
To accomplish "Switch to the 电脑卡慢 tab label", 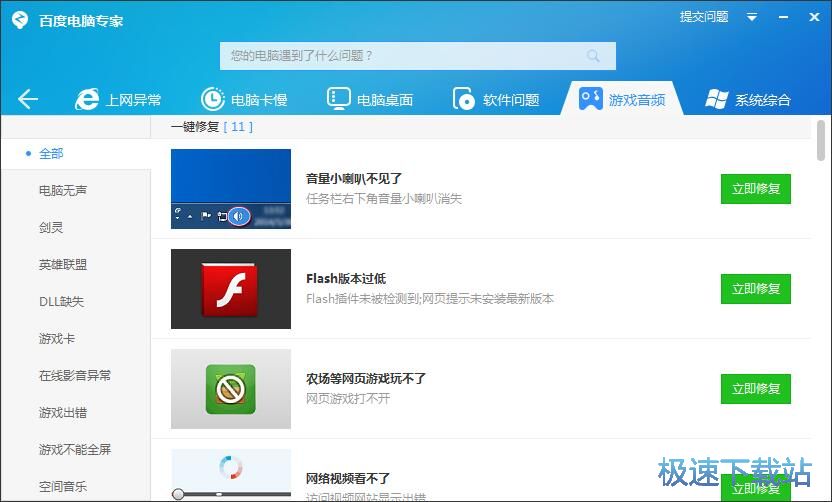I will point(259,100).
